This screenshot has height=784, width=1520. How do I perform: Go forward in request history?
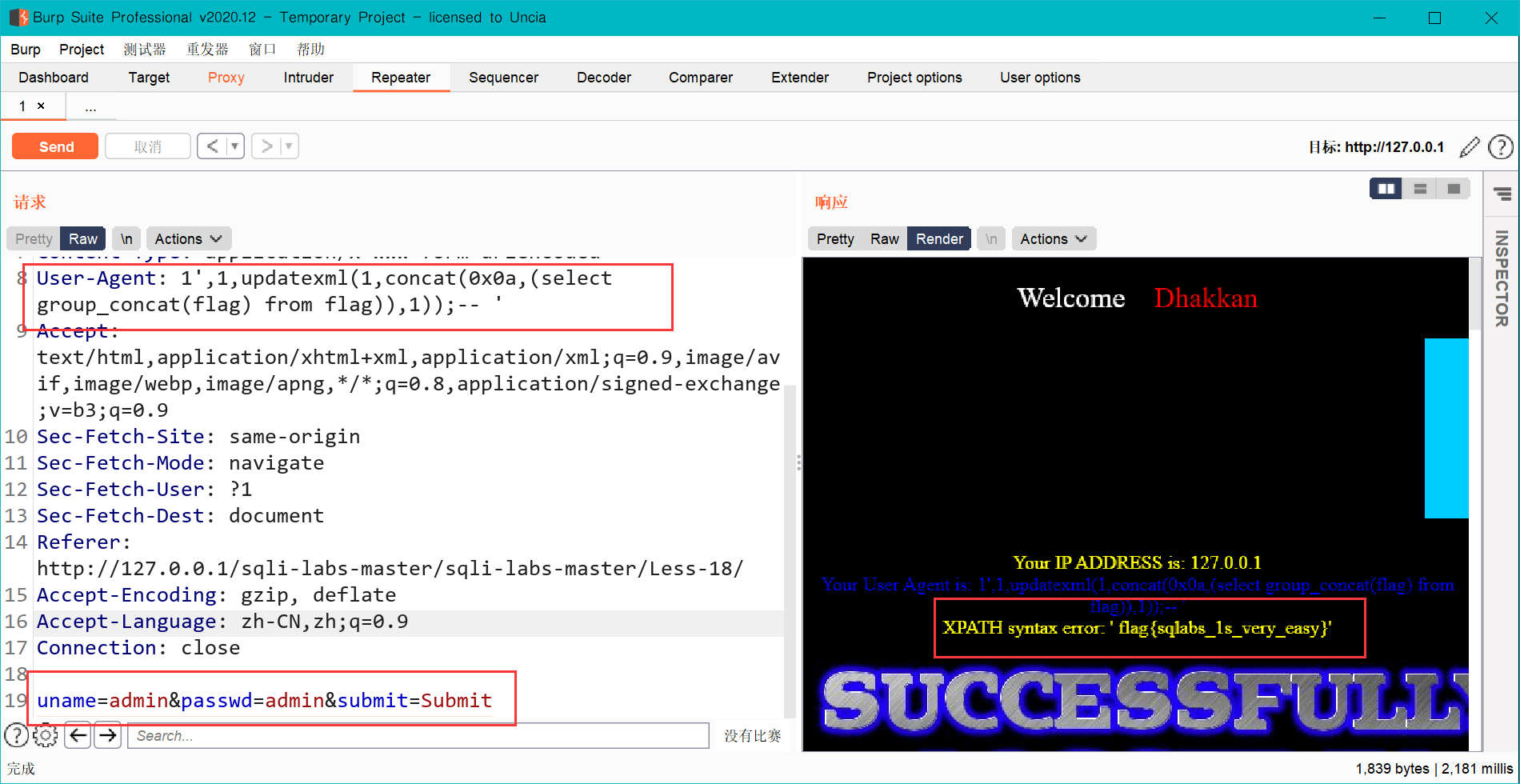pos(266,146)
